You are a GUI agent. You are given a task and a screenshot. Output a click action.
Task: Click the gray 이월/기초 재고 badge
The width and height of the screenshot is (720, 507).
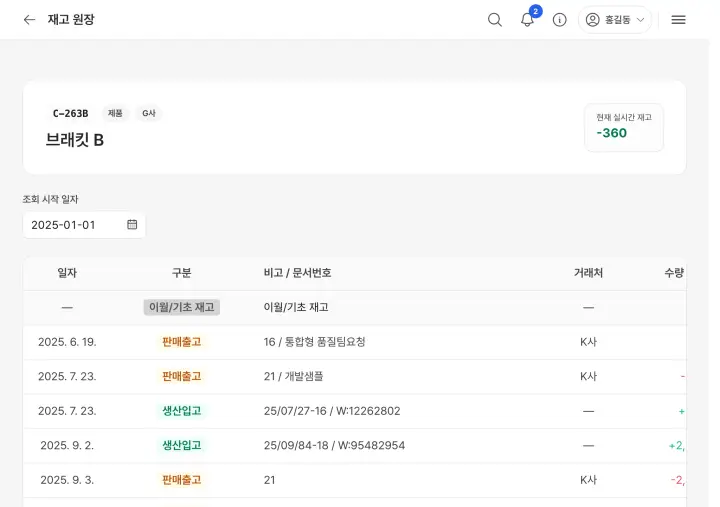tap(181, 307)
